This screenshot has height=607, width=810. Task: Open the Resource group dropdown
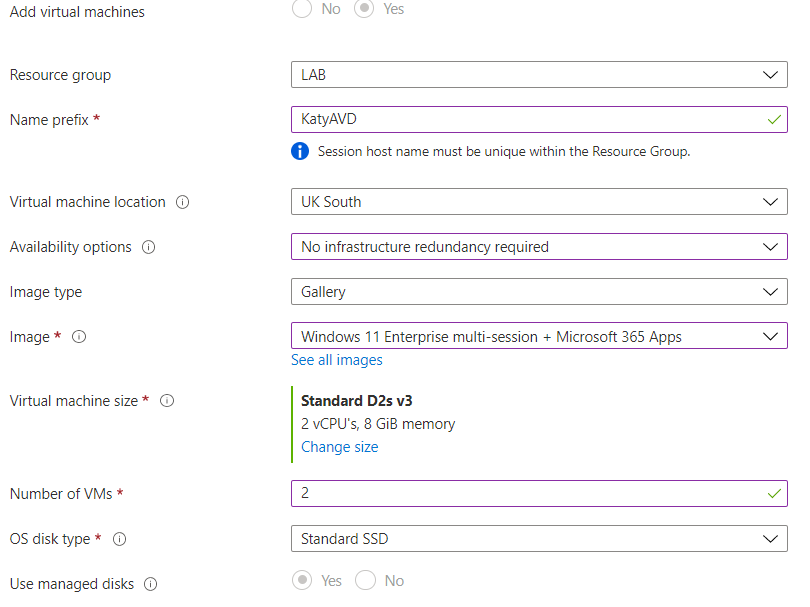[x=539, y=75]
